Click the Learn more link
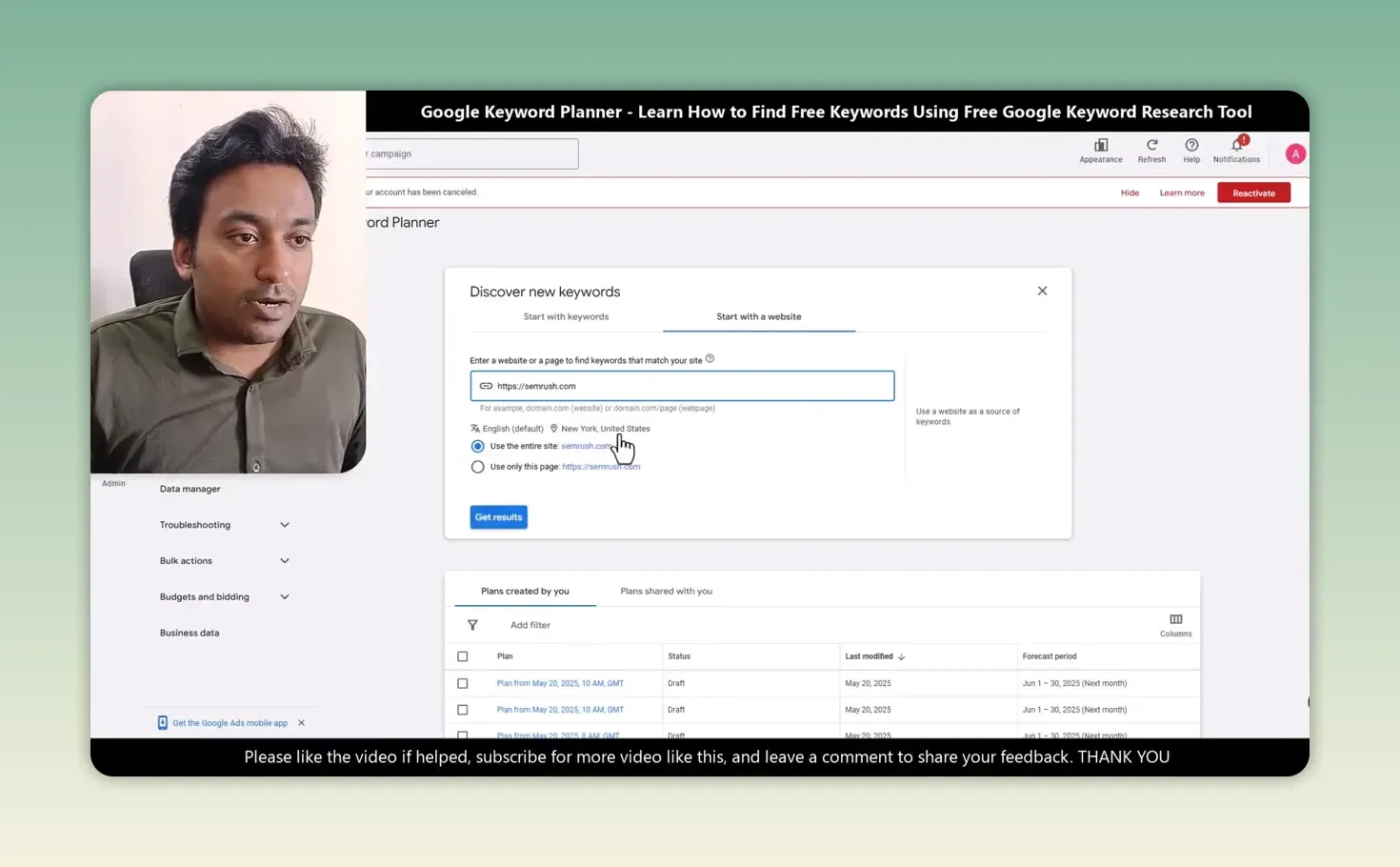Screen dimensions: 1400x867 (1182, 192)
